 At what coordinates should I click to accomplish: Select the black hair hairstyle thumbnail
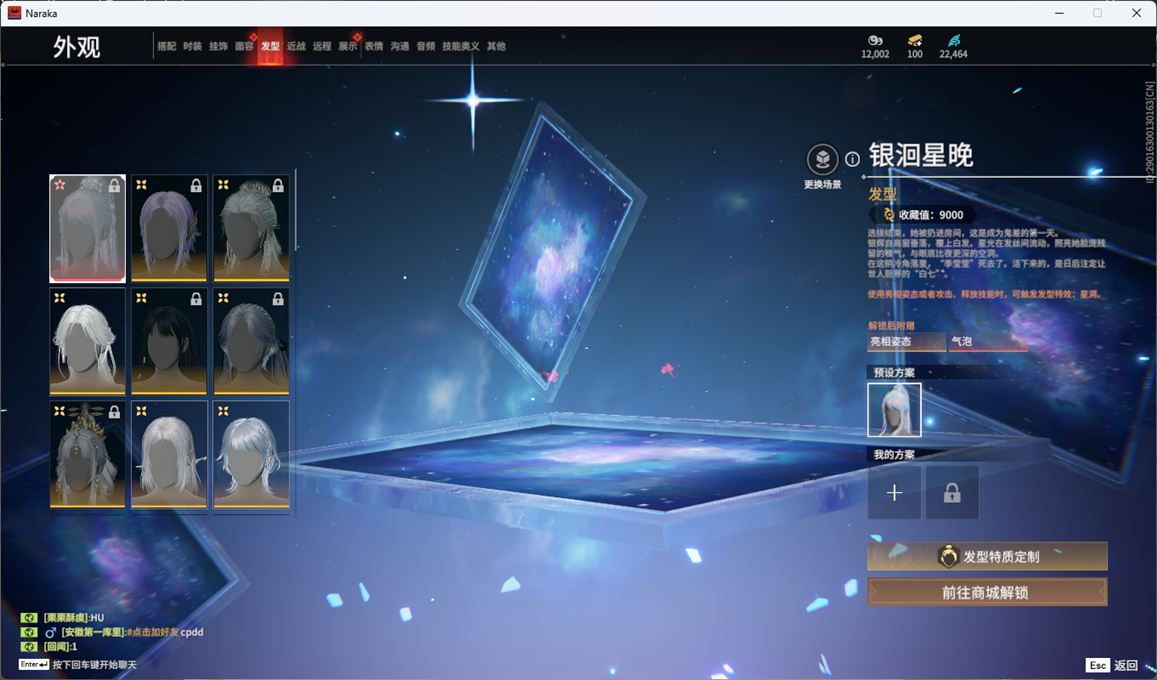(x=169, y=341)
